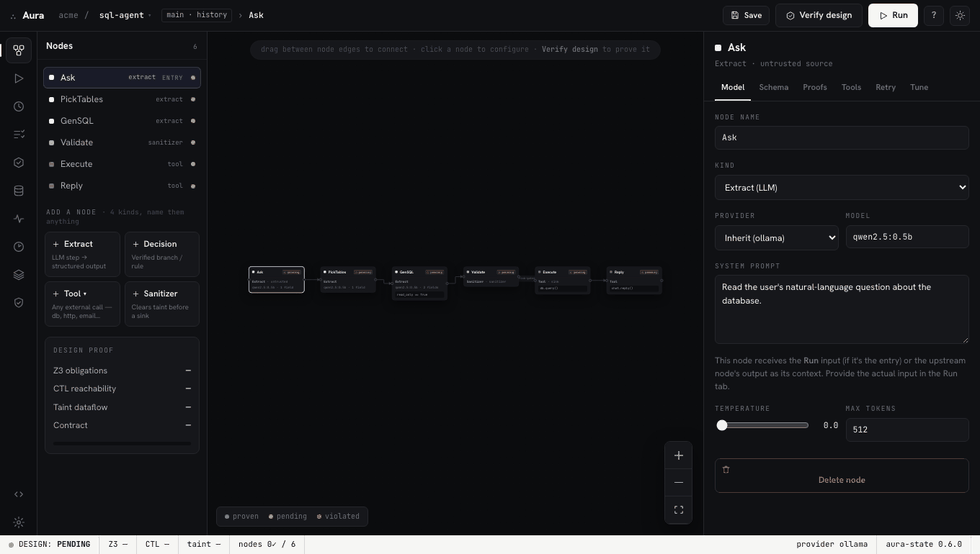This screenshot has width=980, height=554.
Task: Select PickTables in the Nodes list
Action: tap(122, 99)
